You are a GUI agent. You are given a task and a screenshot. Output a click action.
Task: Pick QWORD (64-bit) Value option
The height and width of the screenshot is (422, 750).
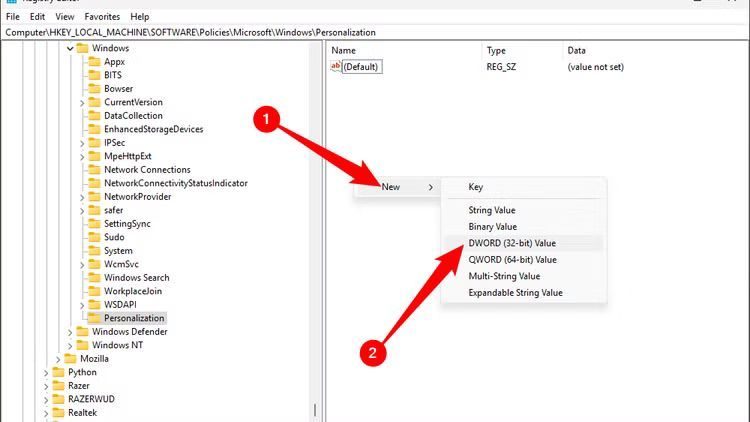(512, 260)
